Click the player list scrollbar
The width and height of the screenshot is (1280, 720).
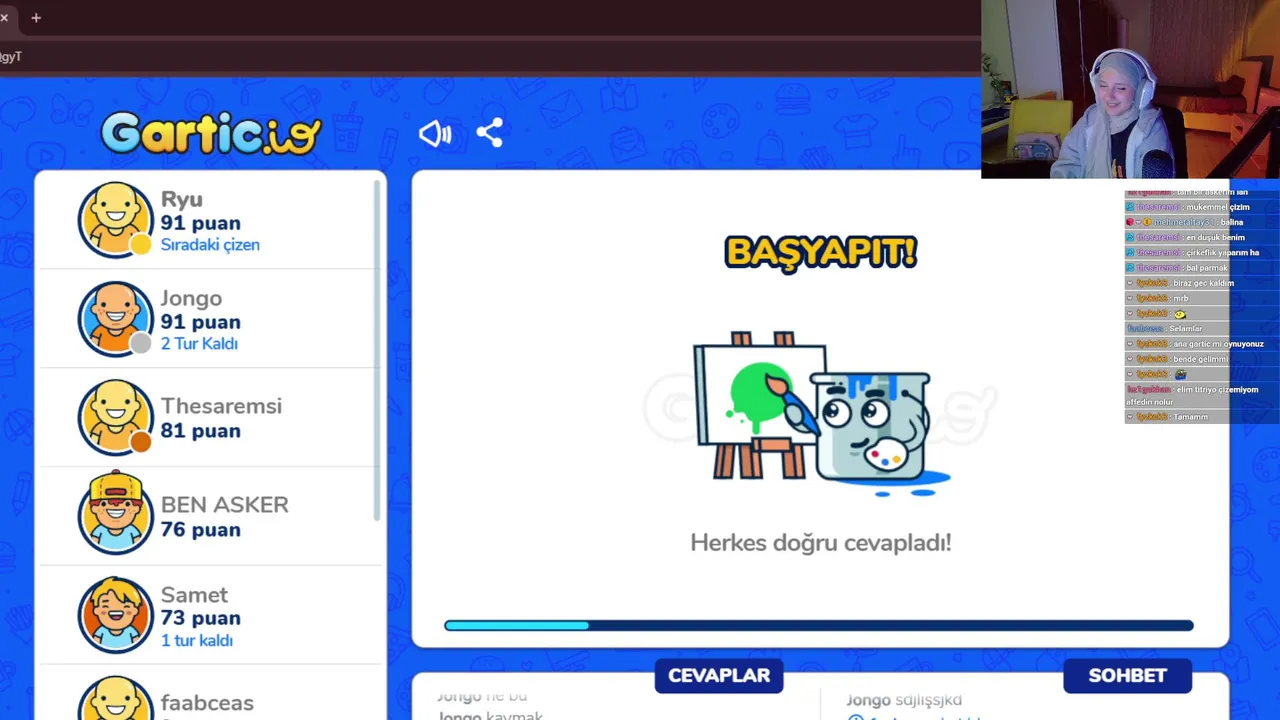pos(377,350)
